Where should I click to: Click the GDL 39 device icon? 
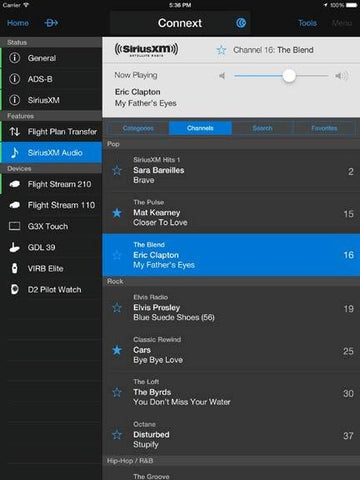pos(14,247)
